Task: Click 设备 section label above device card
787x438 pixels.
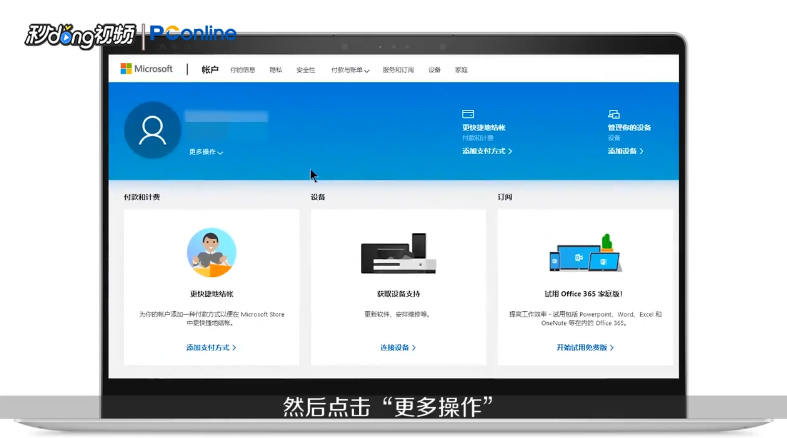Action: 318,197
